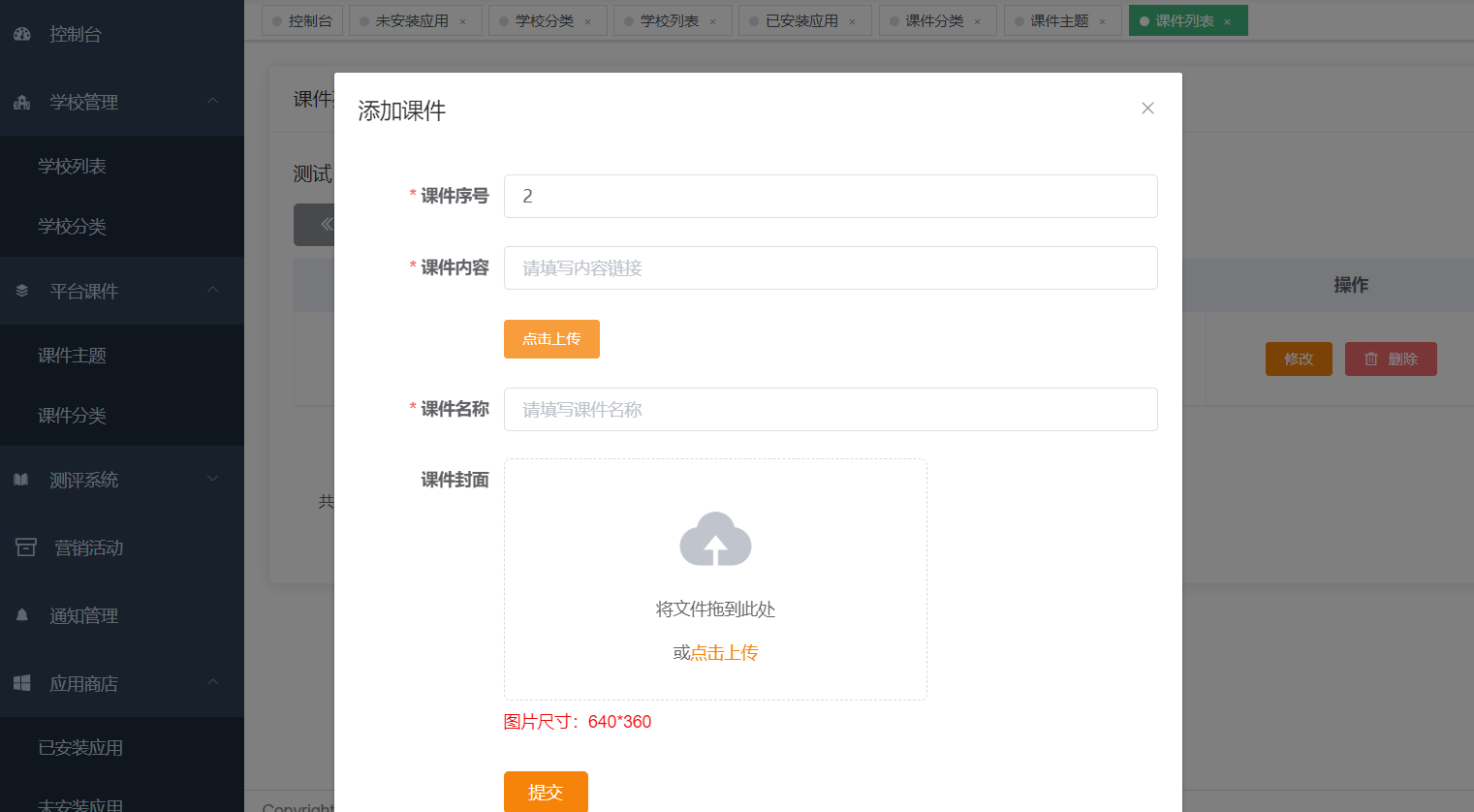Click the 课件内容 link input field

pyautogui.click(x=831, y=267)
